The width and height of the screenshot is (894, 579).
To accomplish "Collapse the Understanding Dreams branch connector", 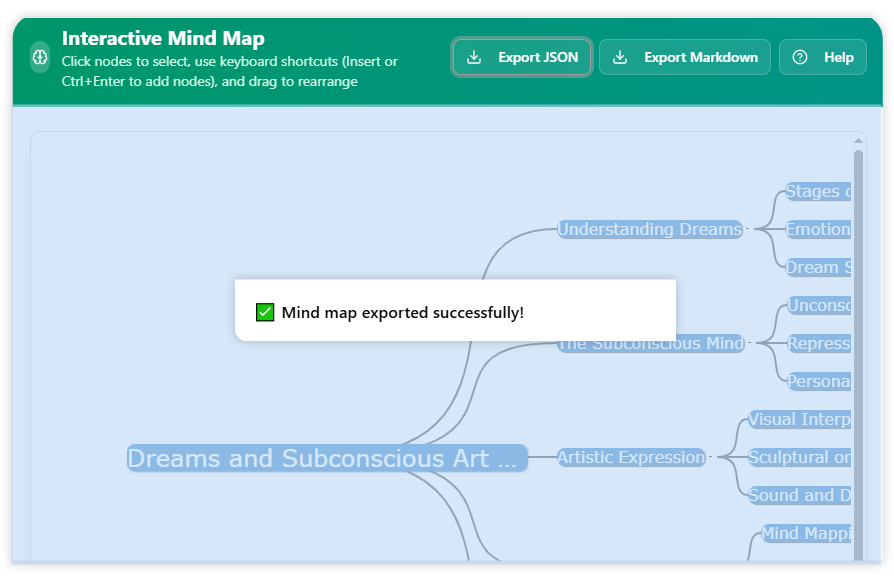I will click(750, 229).
